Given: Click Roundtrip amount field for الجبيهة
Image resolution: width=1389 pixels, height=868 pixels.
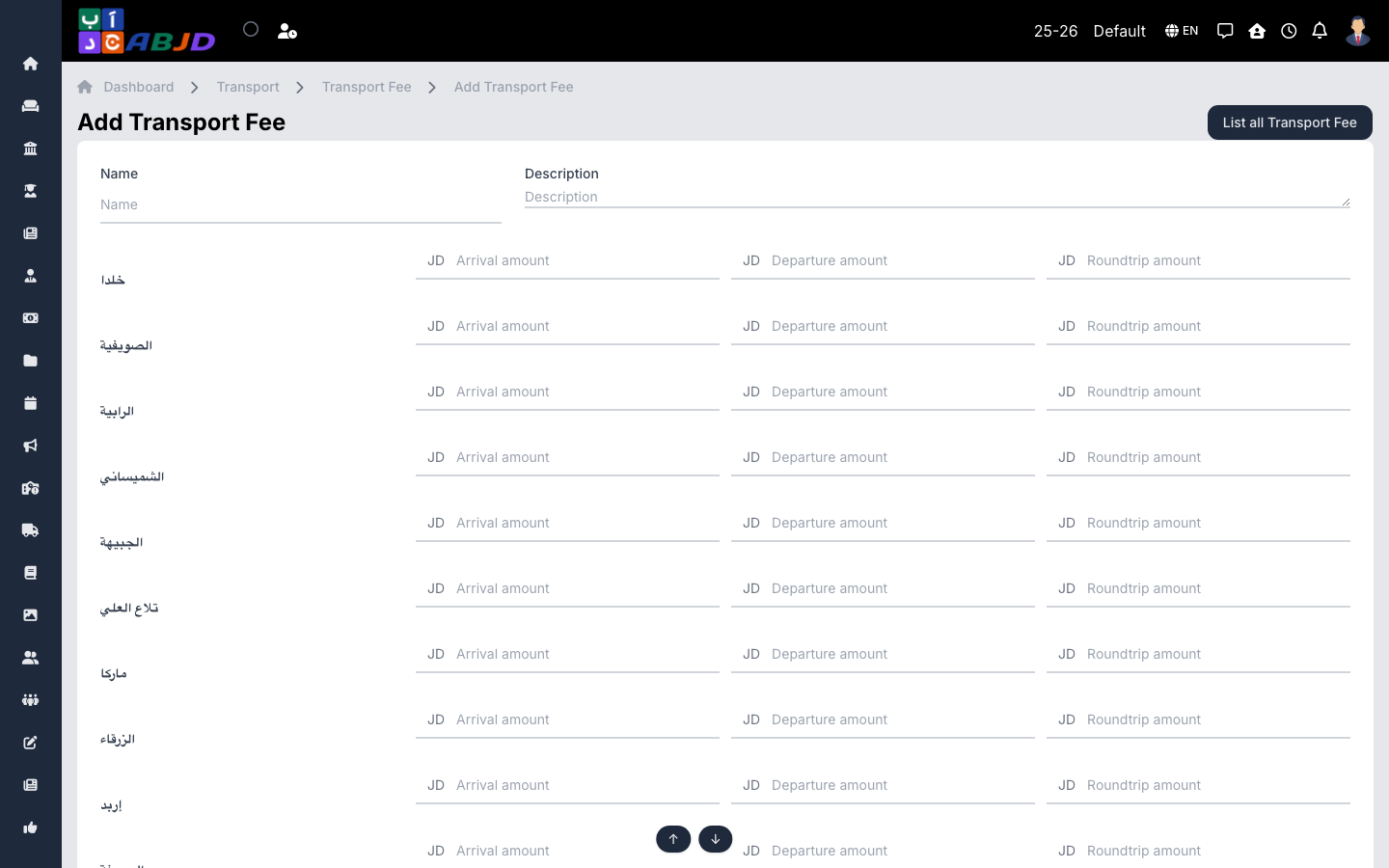Looking at the screenshot, I should coord(1198,523).
